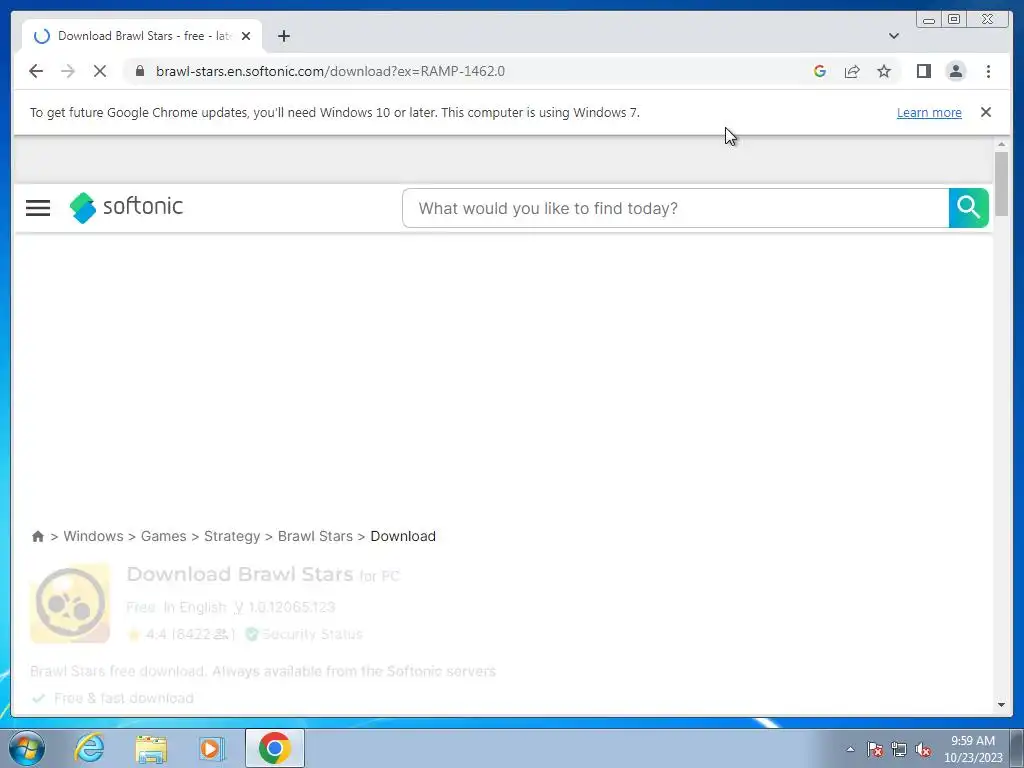This screenshot has width=1024, height=768.
Task: Go to the Softonic logo homepage
Action: click(x=126, y=207)
